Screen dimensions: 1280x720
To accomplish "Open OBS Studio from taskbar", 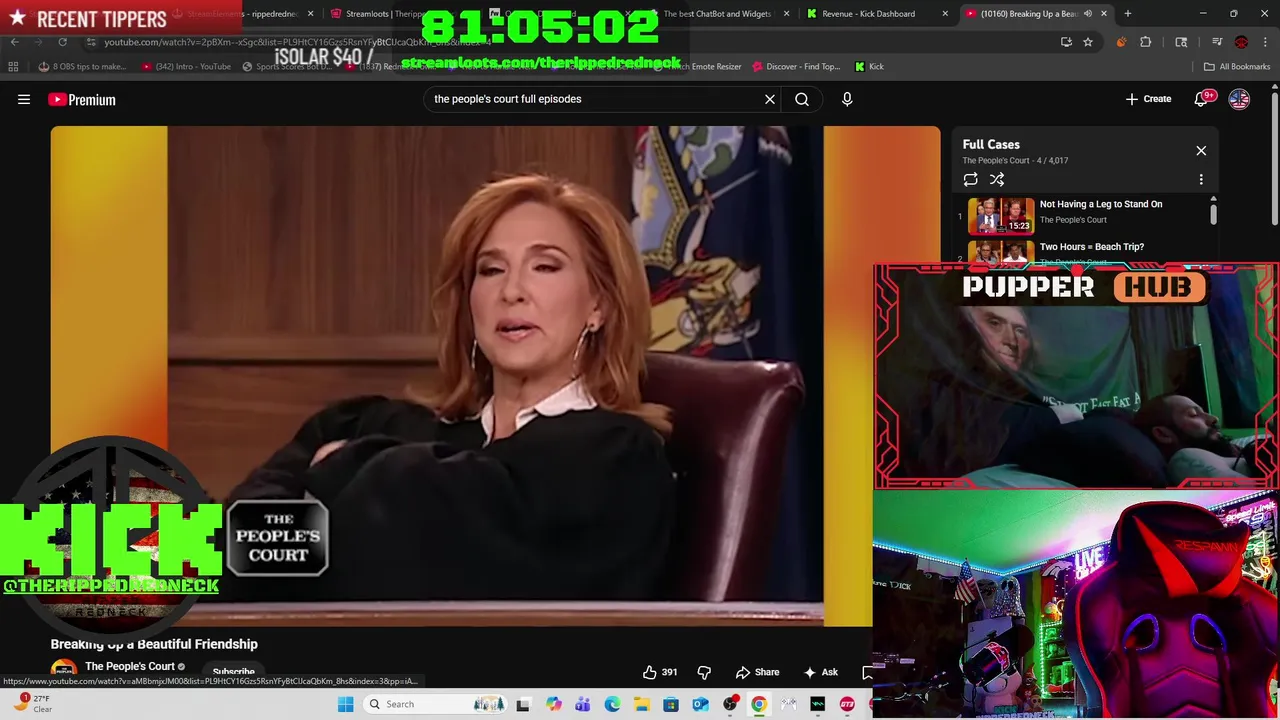I will [x=730, y=704].
